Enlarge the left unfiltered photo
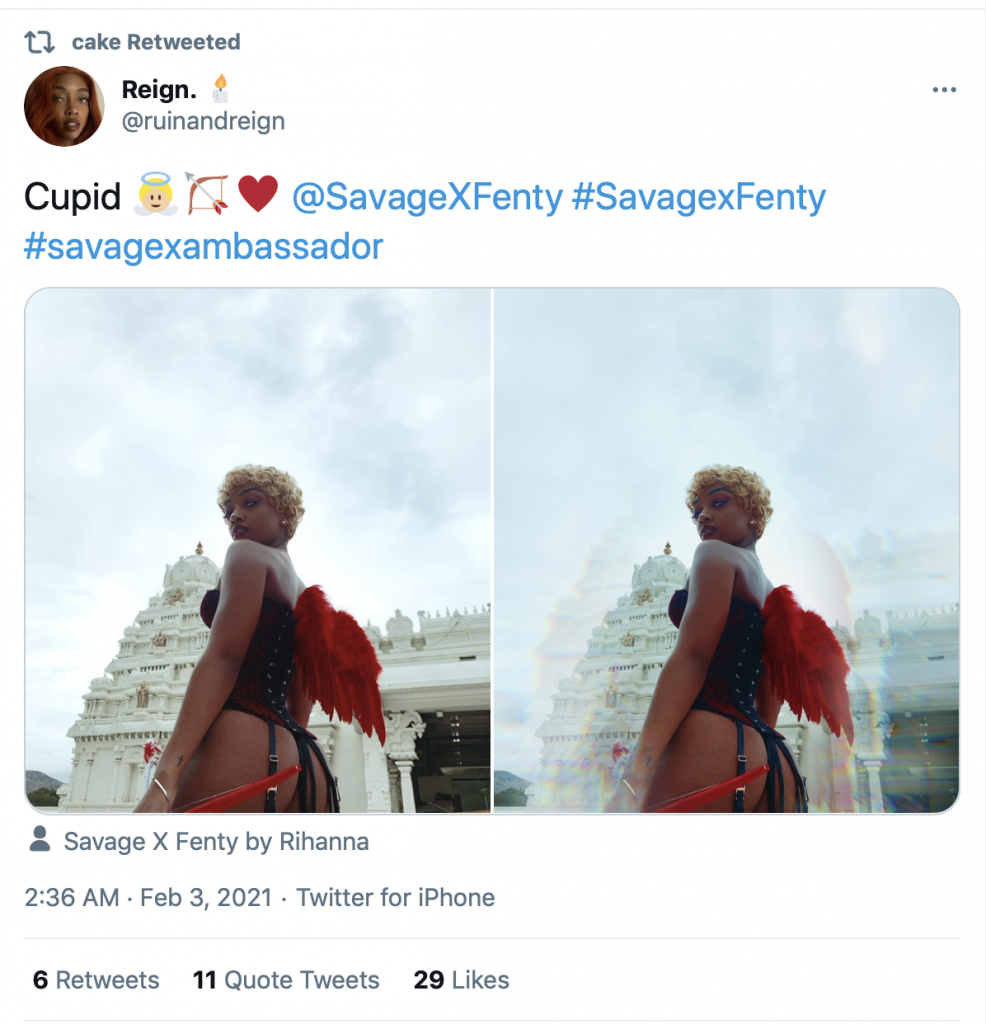 pyautogui.click(x=258, y=549)
